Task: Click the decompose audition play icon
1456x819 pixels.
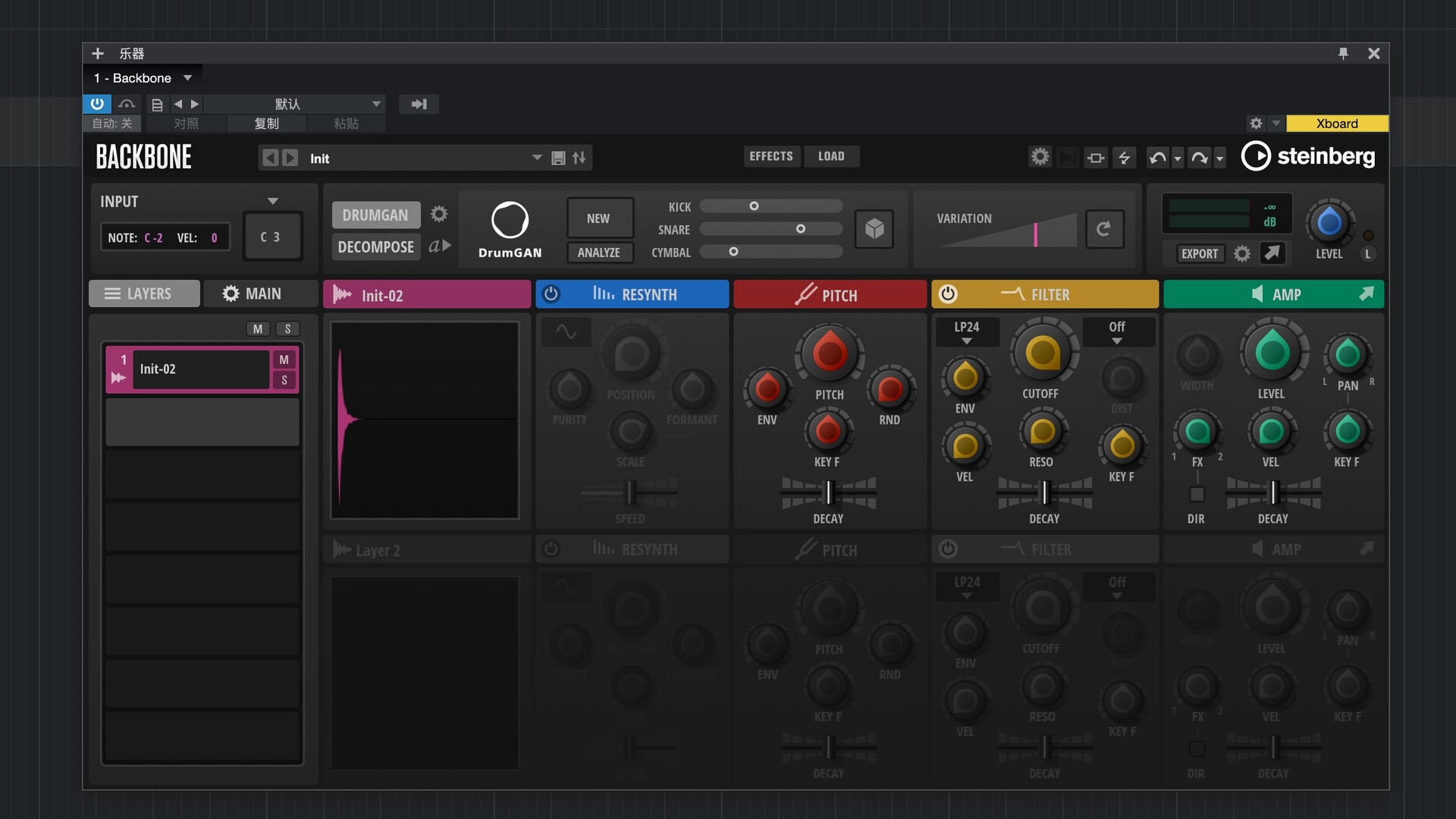Action: [440, 246]
